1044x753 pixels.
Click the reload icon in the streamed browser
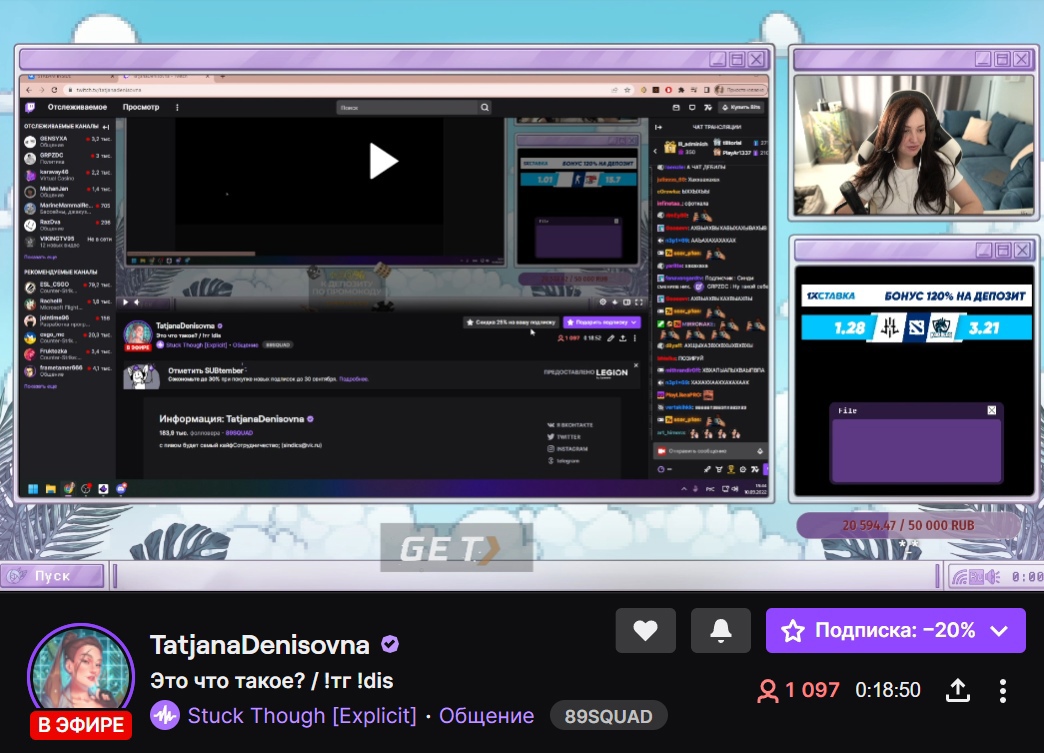click(54, 90)
